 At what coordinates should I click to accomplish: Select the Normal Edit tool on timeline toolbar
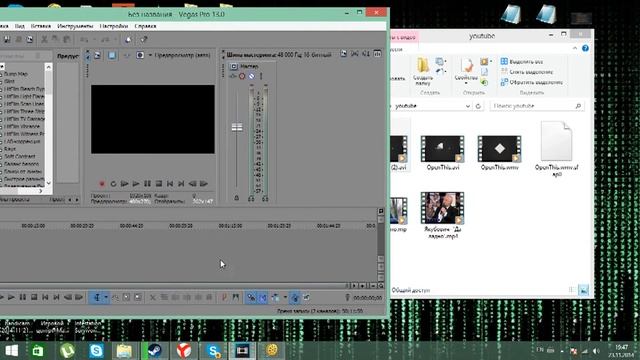[97, 298]
